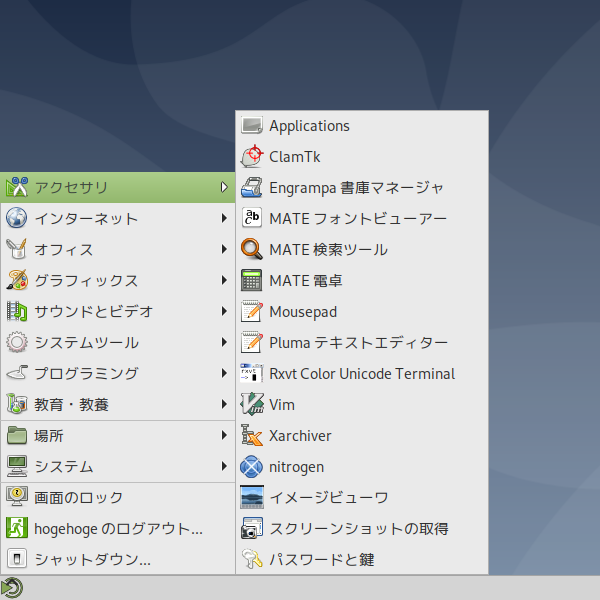This screenshot has height=600, width=600.
Task: Click the passwords and keys icon
Action: 251,559
